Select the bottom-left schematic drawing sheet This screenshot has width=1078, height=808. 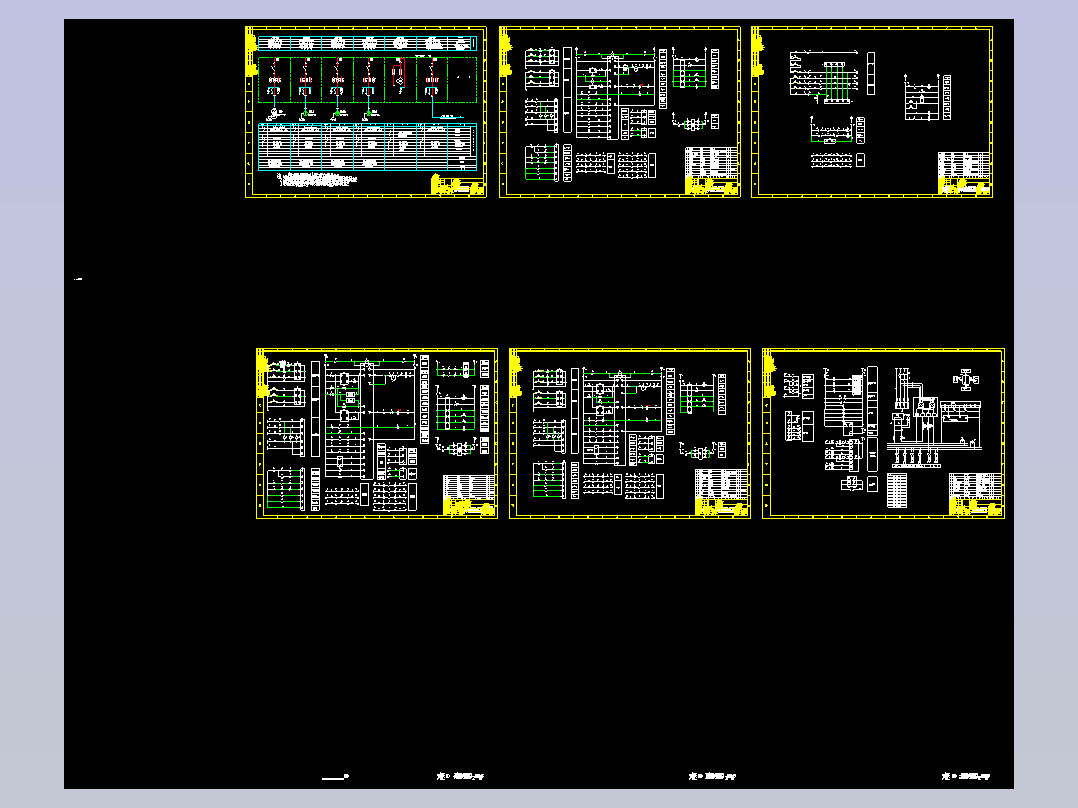[x=377, y=433]
